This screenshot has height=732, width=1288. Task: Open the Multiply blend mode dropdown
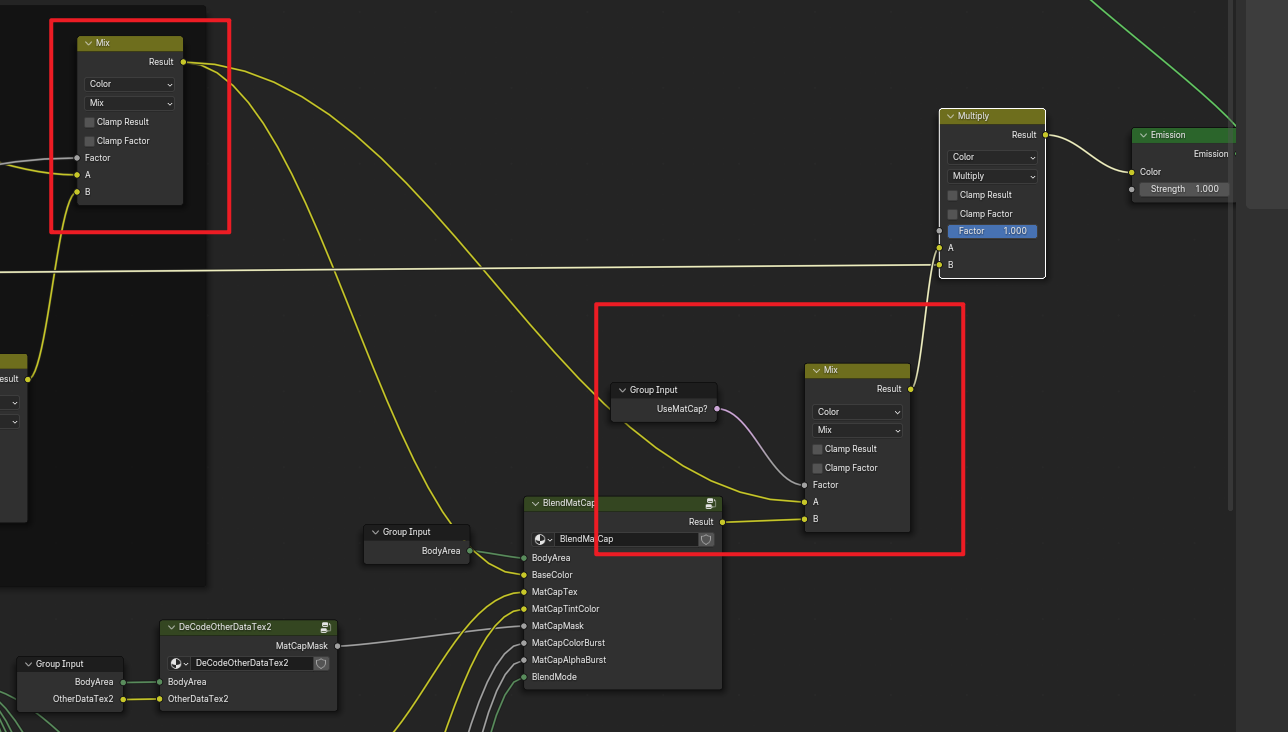[992, 176]
